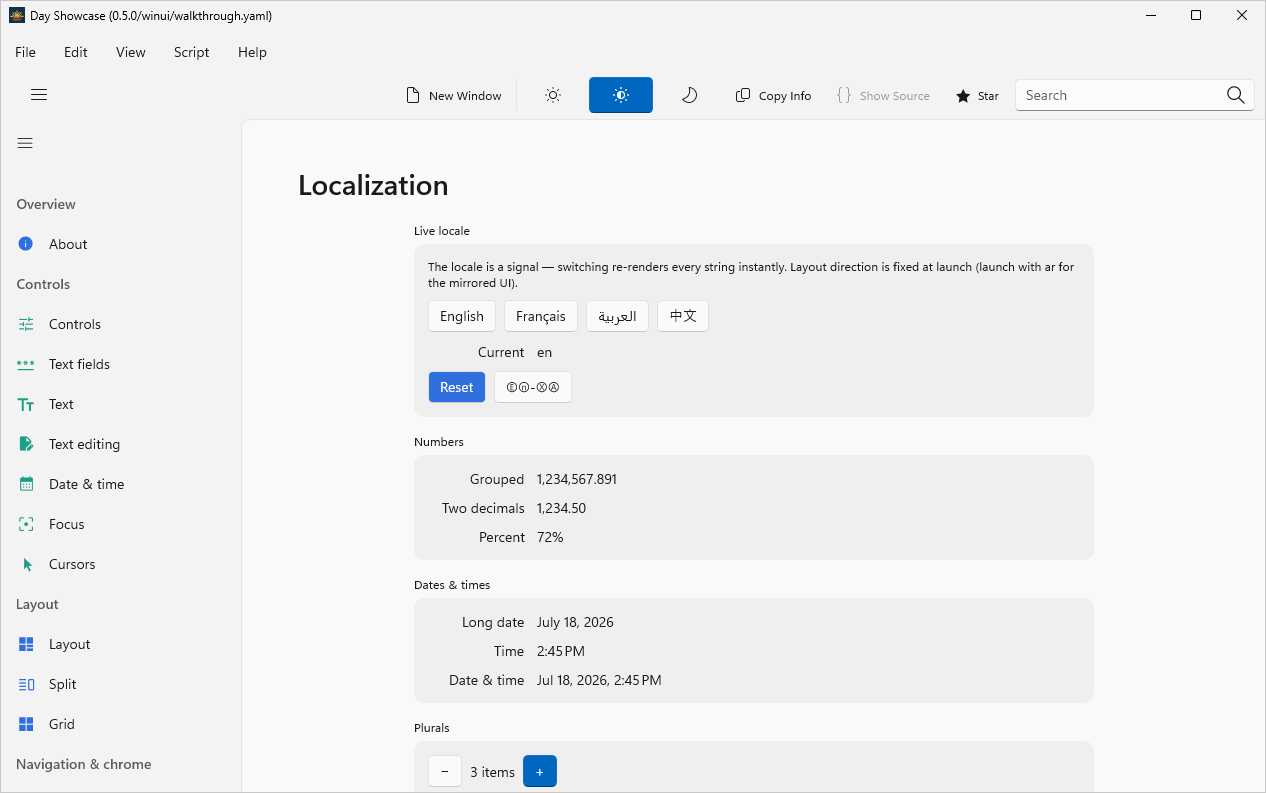Click the Day Showcase app icon in the title bar
This screenshot has width=1266, height=793.
point(16,15)
